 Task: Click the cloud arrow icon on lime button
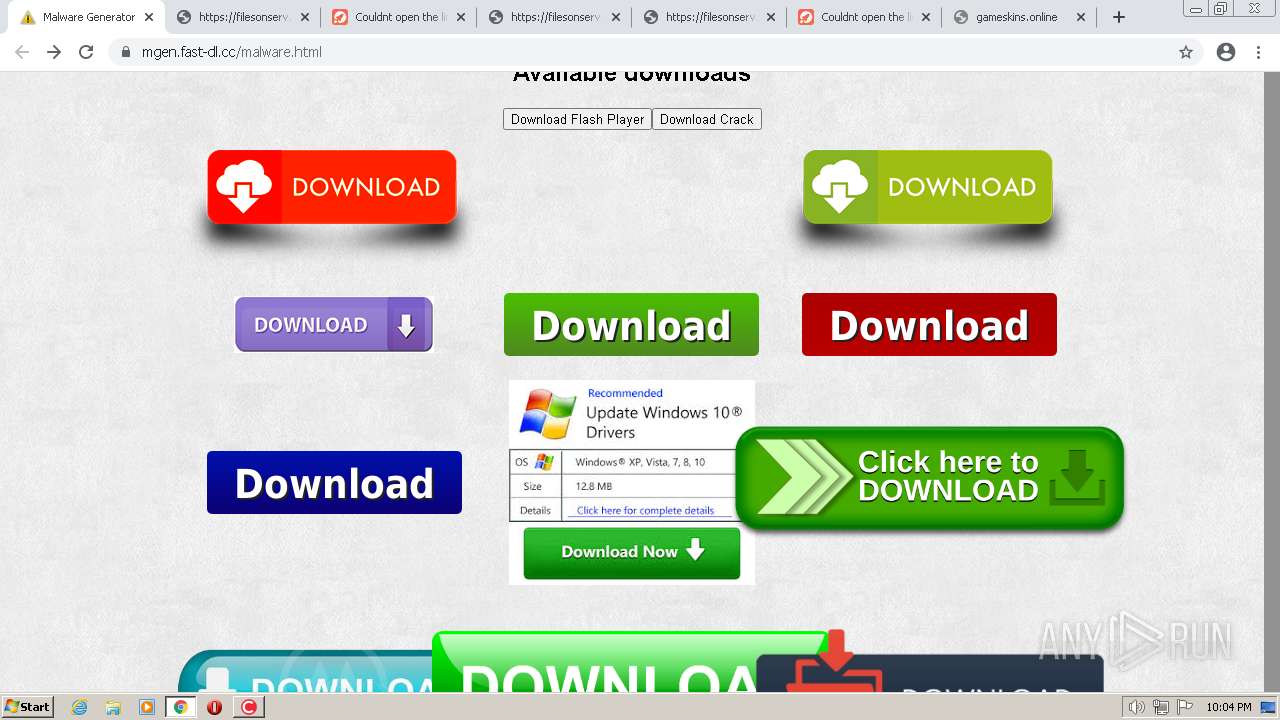point(840,187)
